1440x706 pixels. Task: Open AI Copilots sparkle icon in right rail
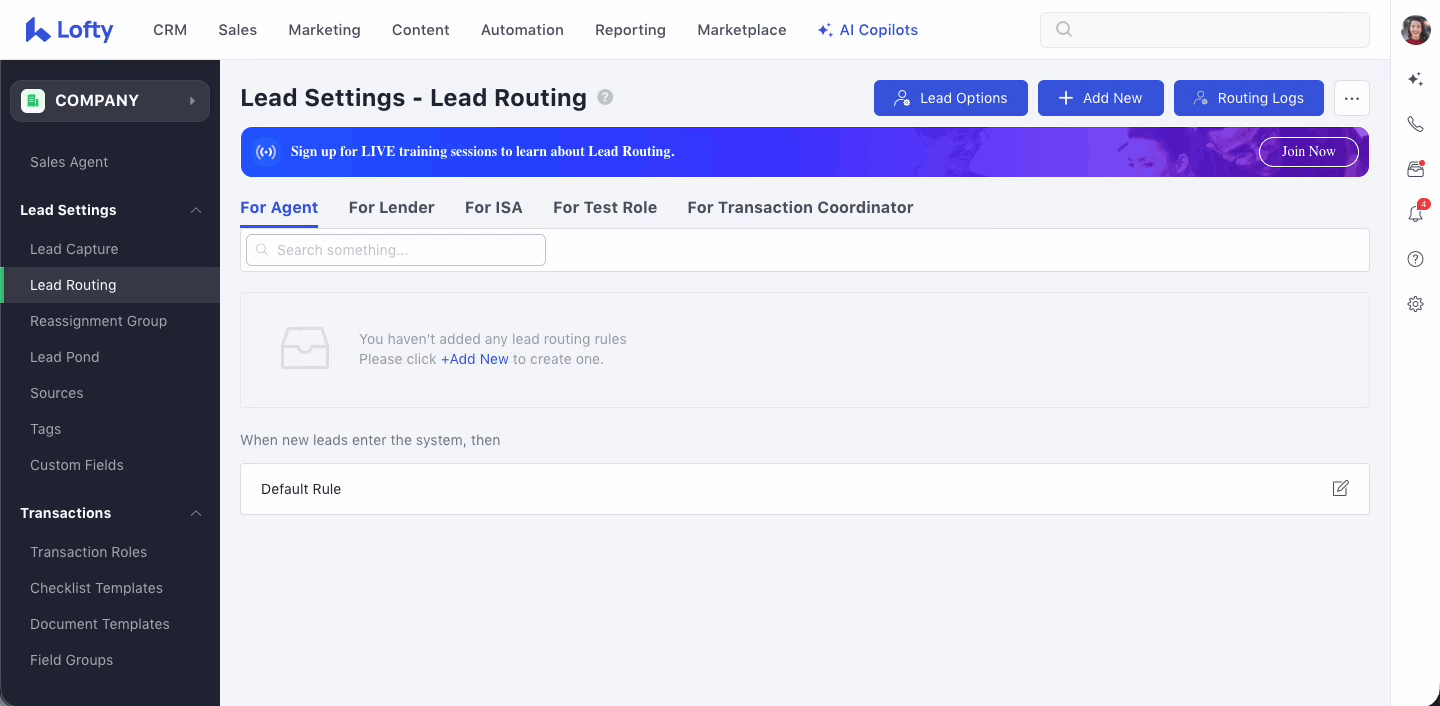1415,79
